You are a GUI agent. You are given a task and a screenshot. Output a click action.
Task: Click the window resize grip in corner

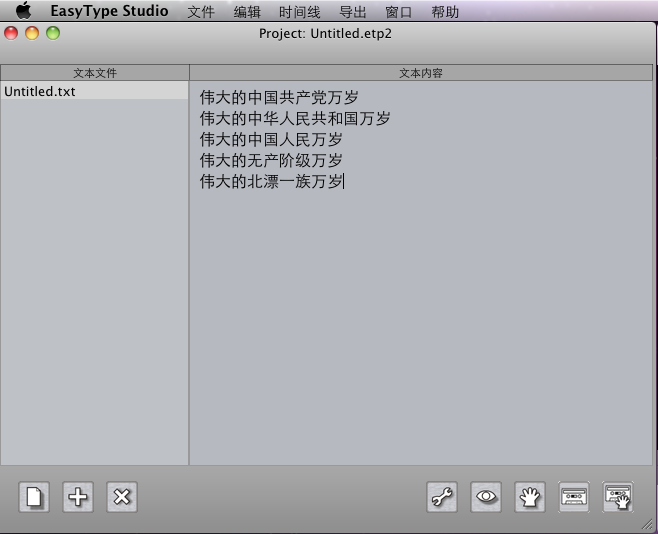pyautogui.click(x=647, y=524)
